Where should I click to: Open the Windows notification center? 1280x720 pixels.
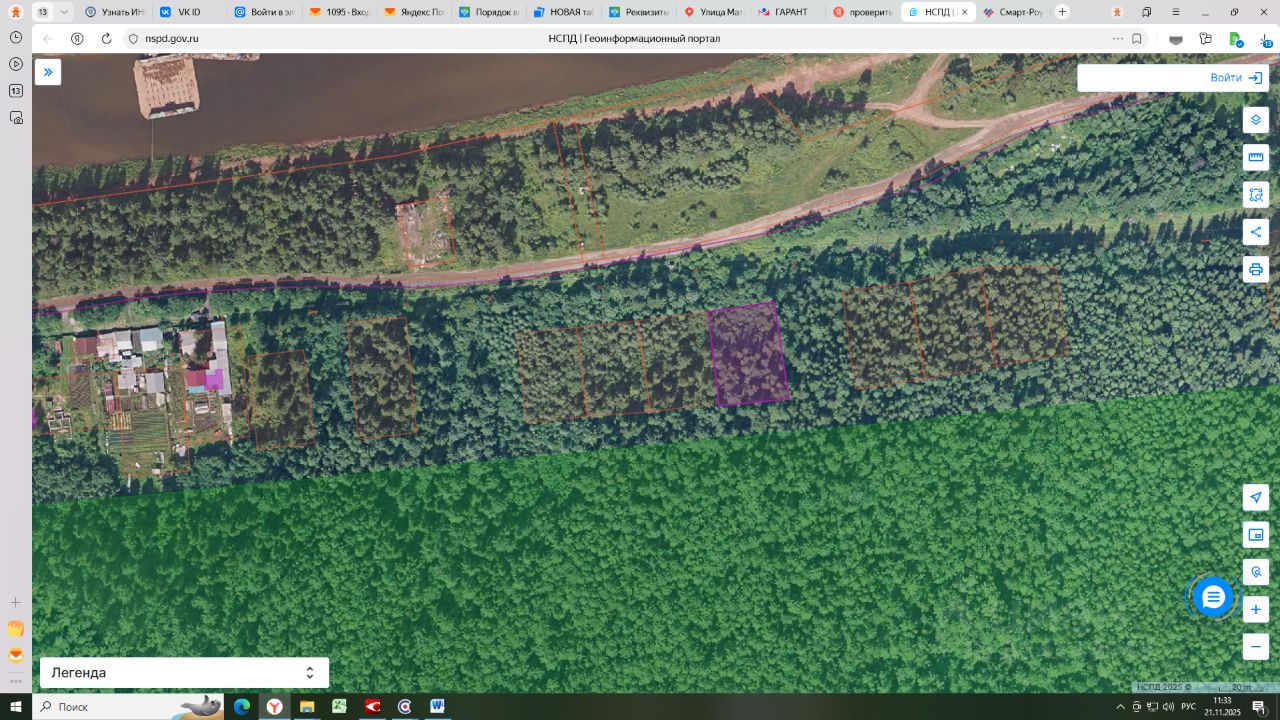(1259, 706)
